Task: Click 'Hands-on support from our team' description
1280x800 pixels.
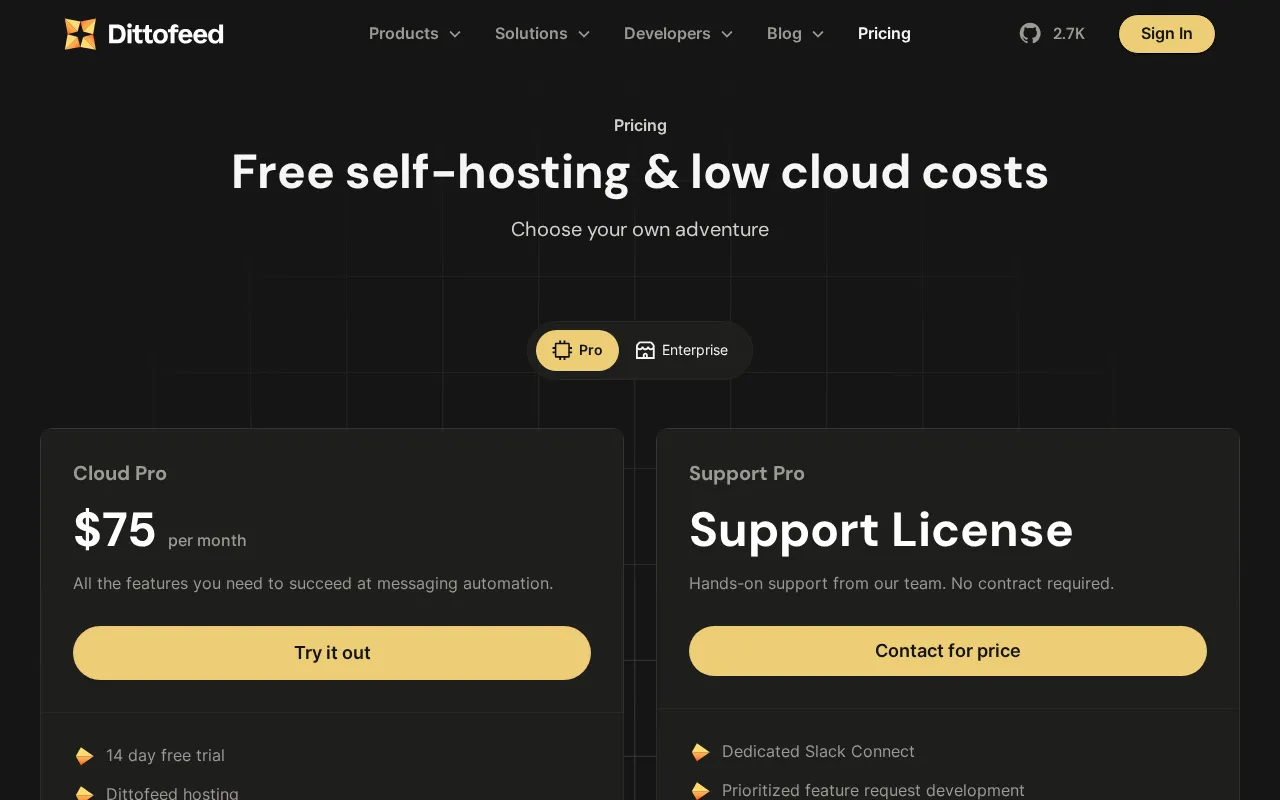Action: tap(901, 583)
